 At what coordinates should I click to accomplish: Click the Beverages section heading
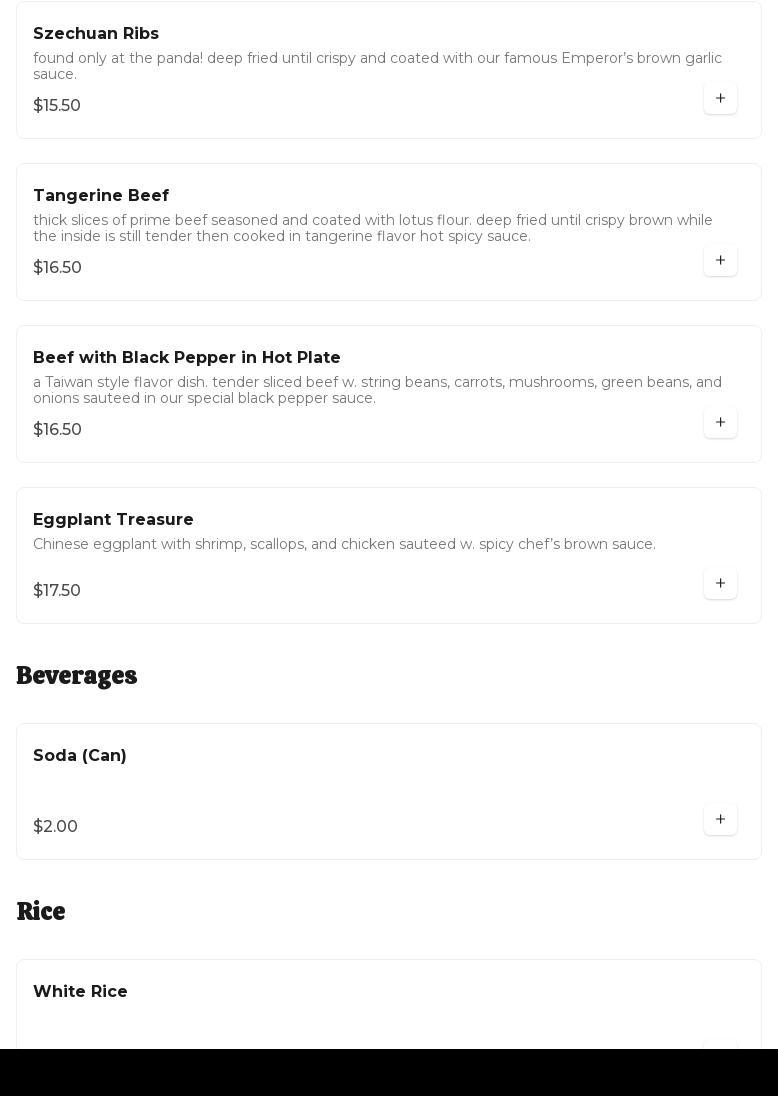click(x=77, y=676)
